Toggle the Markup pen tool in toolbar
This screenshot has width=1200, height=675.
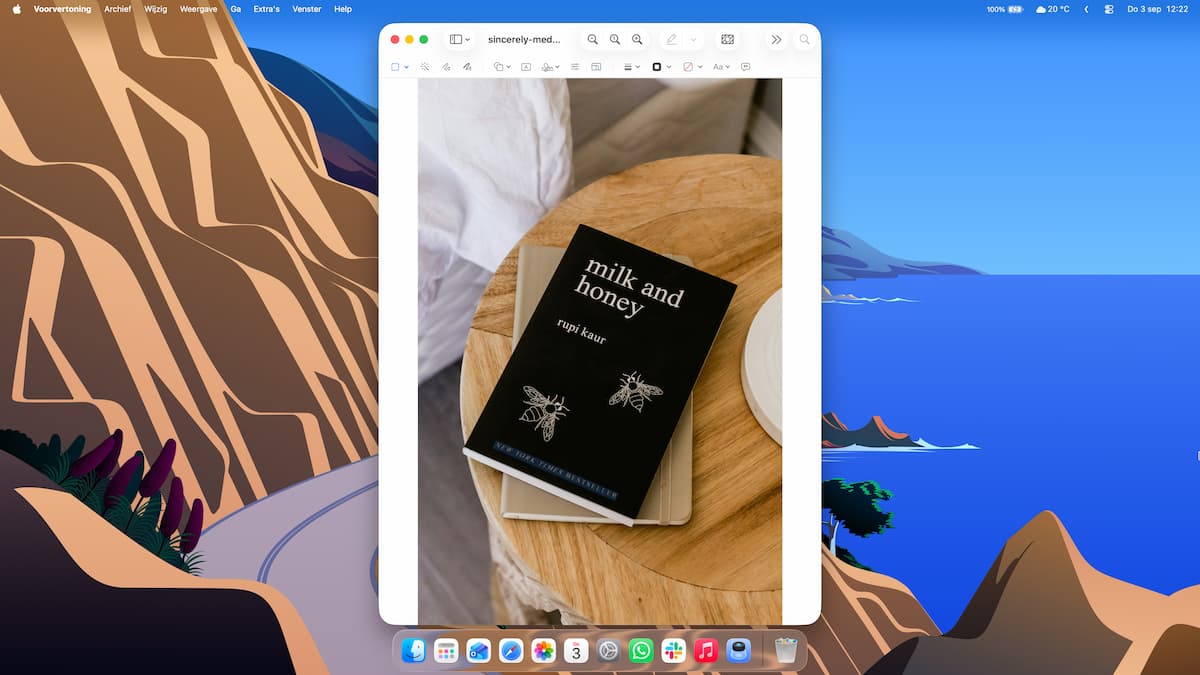(x=671, y=39)
